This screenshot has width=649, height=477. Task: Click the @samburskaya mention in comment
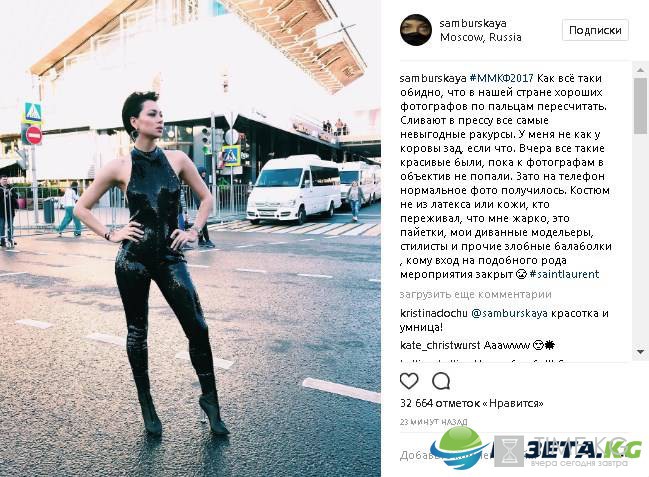(x=510, y=313)
